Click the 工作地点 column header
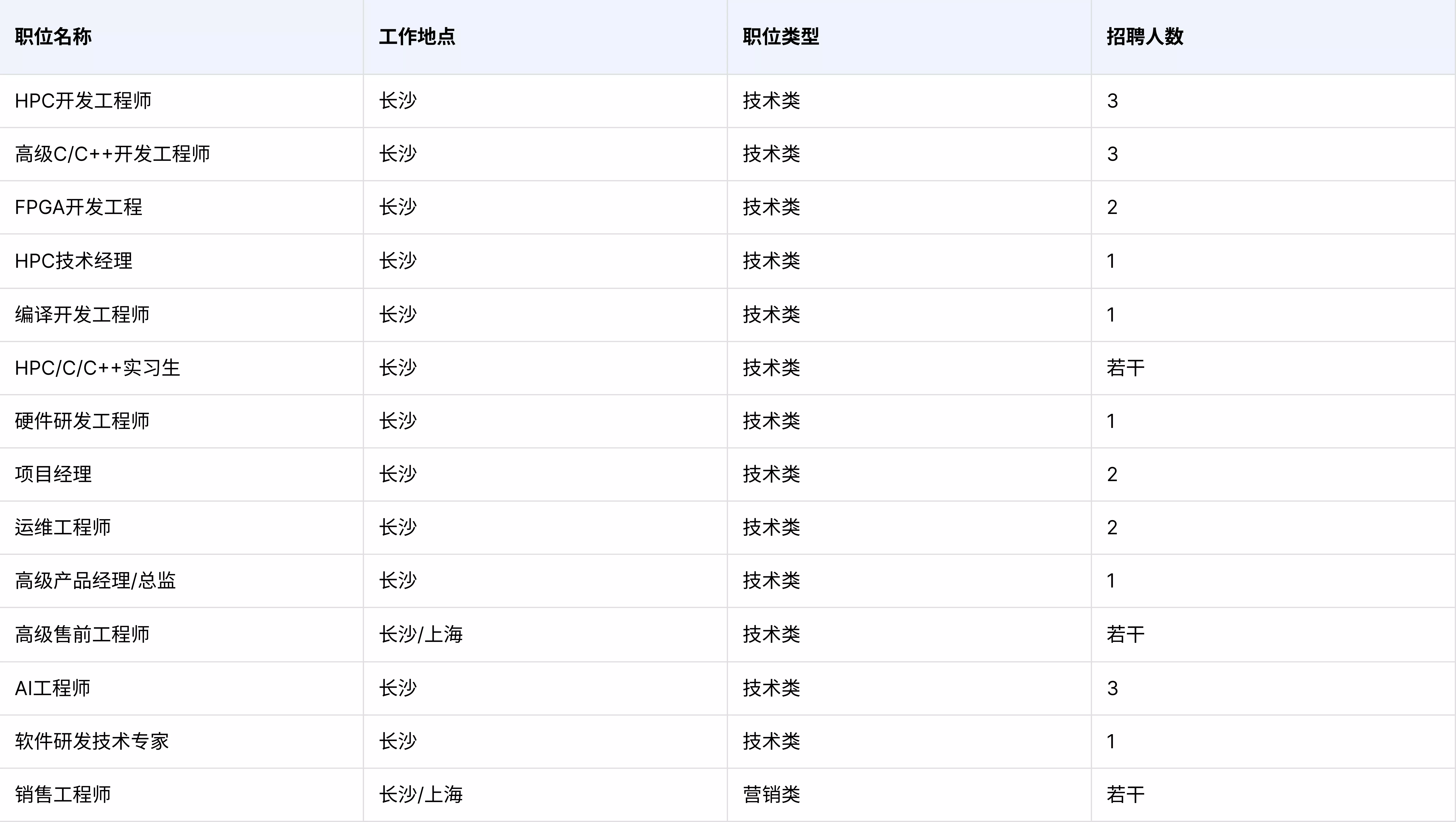This screenshot has height=822, width=1456. click(x=417, y=37)
